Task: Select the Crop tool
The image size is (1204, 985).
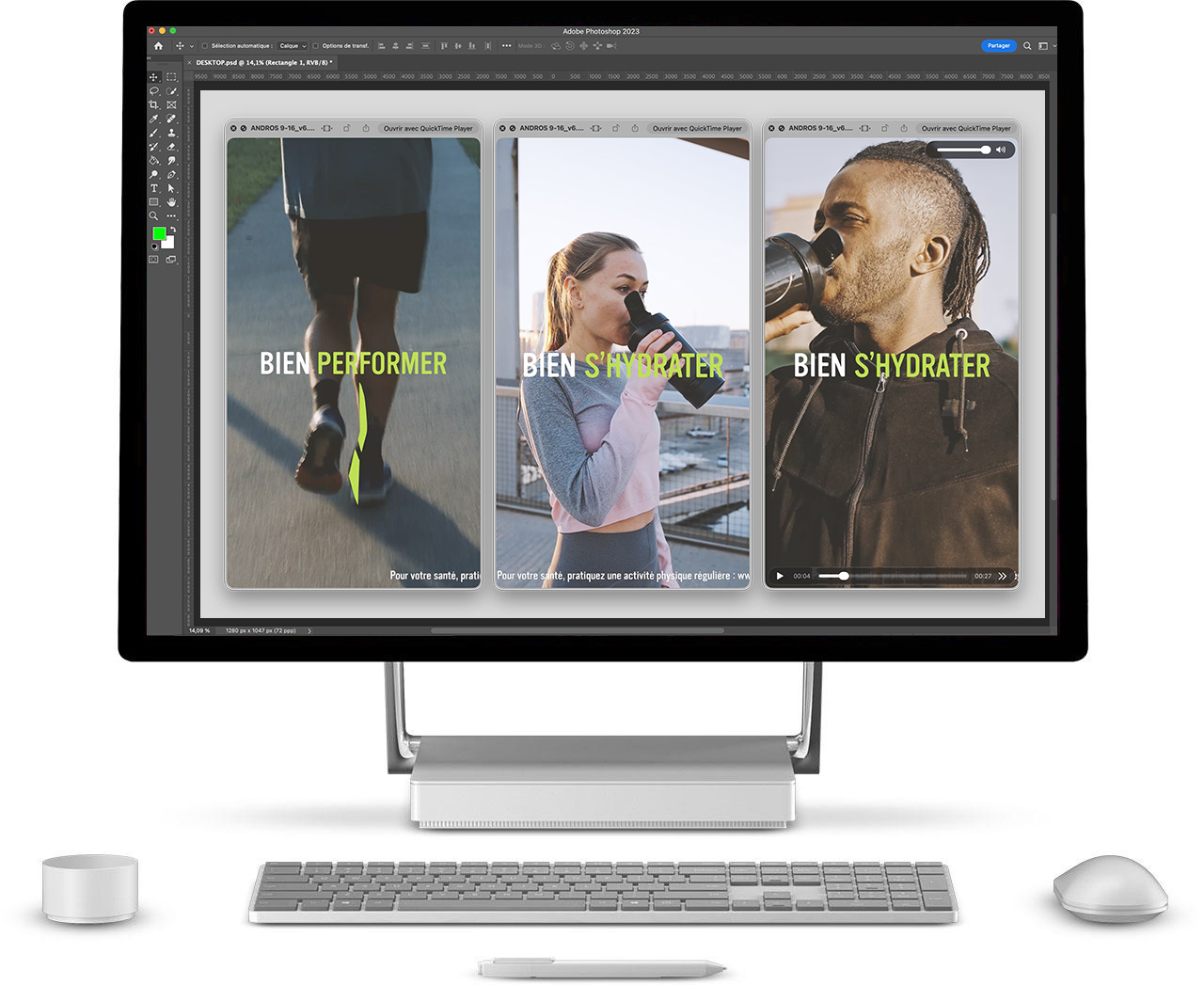Action: pos(154,104)
